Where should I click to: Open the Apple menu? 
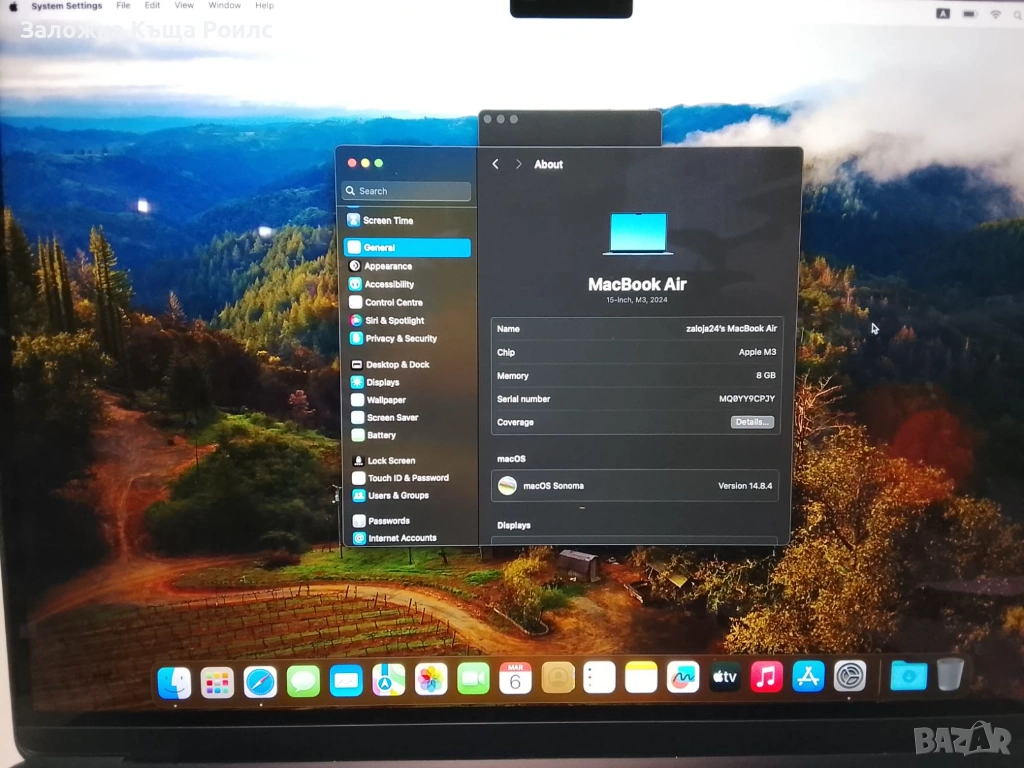pyautogui.click(x=13, y=6)
